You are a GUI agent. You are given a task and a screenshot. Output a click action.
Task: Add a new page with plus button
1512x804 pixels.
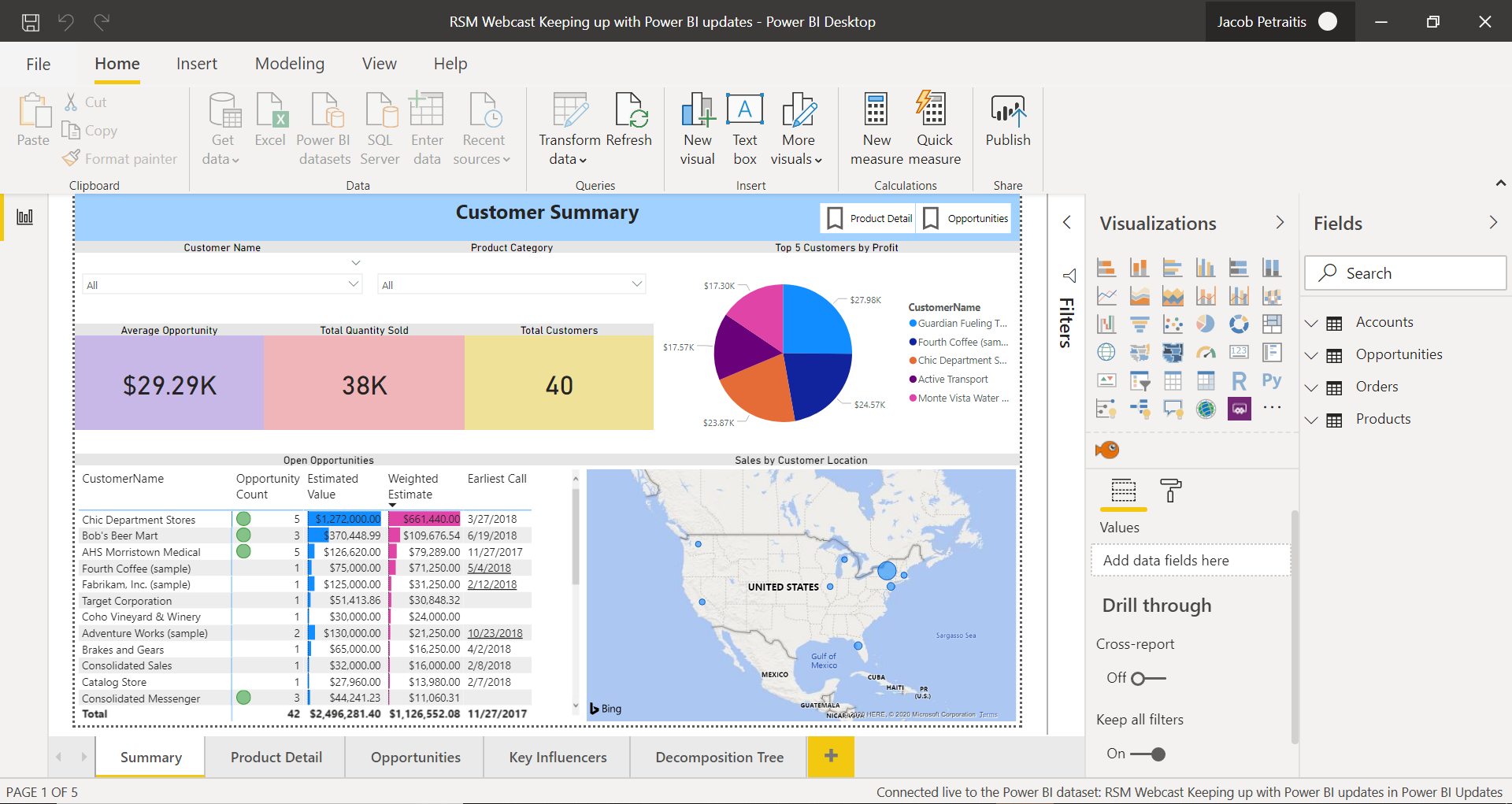pos(831,757)
